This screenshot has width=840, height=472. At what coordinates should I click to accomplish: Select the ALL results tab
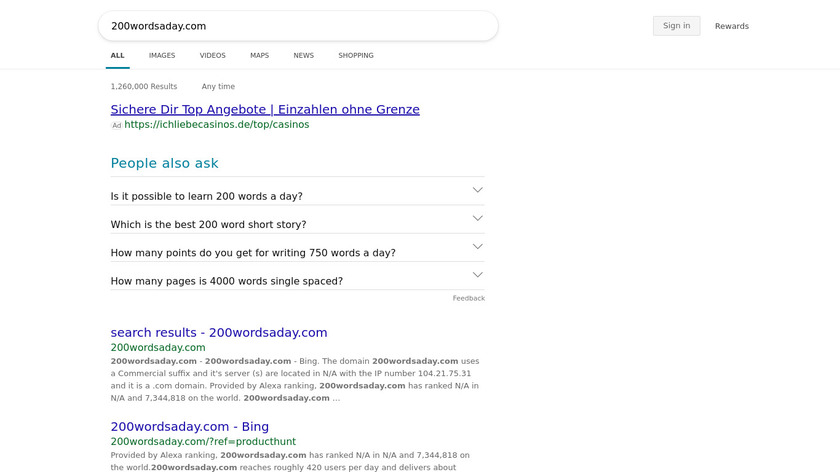click(118, 56)
